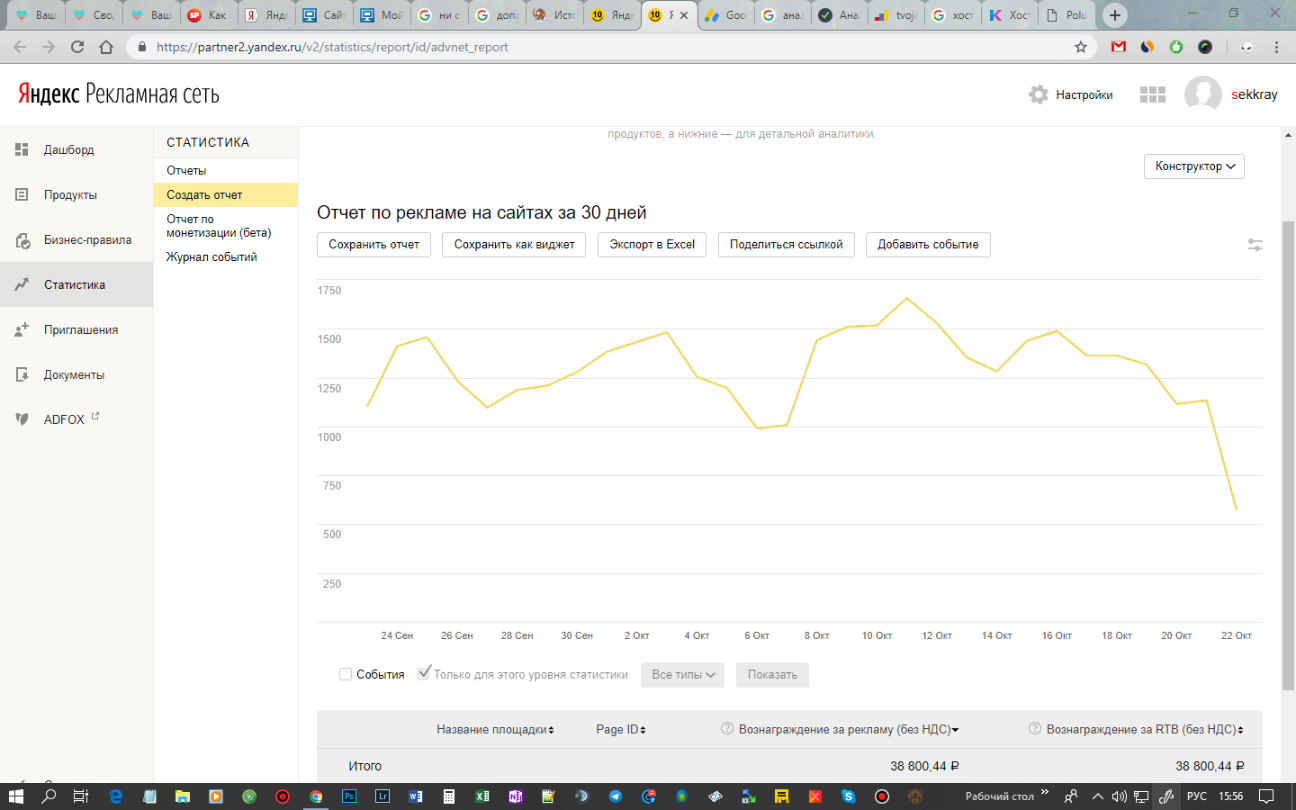The width and height of the screenshot is (1296, 810).
Task: Select 'Журнал событий' menu item
Action: coord(211,257)
